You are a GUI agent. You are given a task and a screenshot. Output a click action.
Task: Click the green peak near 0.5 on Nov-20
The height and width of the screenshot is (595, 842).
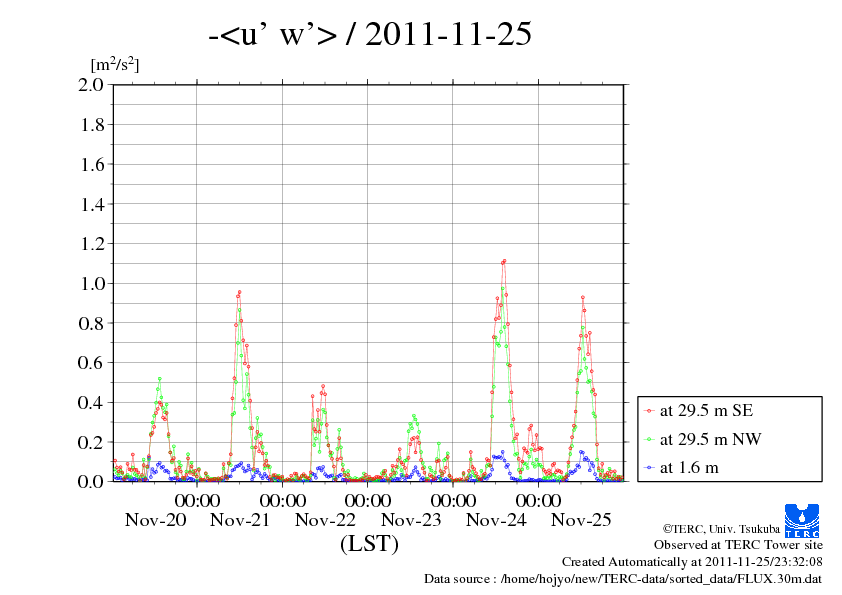159,379
